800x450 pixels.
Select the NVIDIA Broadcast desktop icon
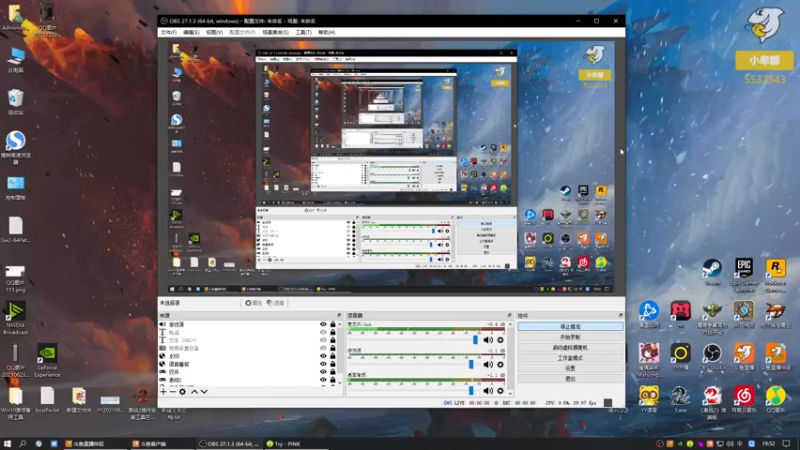(16, 317)
